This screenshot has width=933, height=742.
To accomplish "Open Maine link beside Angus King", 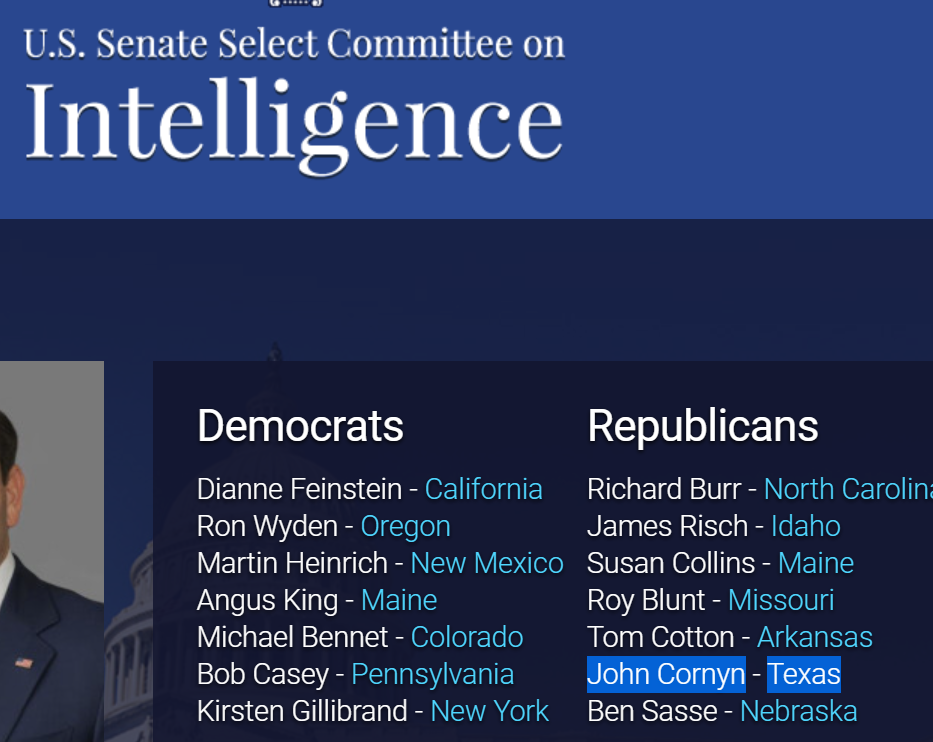I will 399,600.
